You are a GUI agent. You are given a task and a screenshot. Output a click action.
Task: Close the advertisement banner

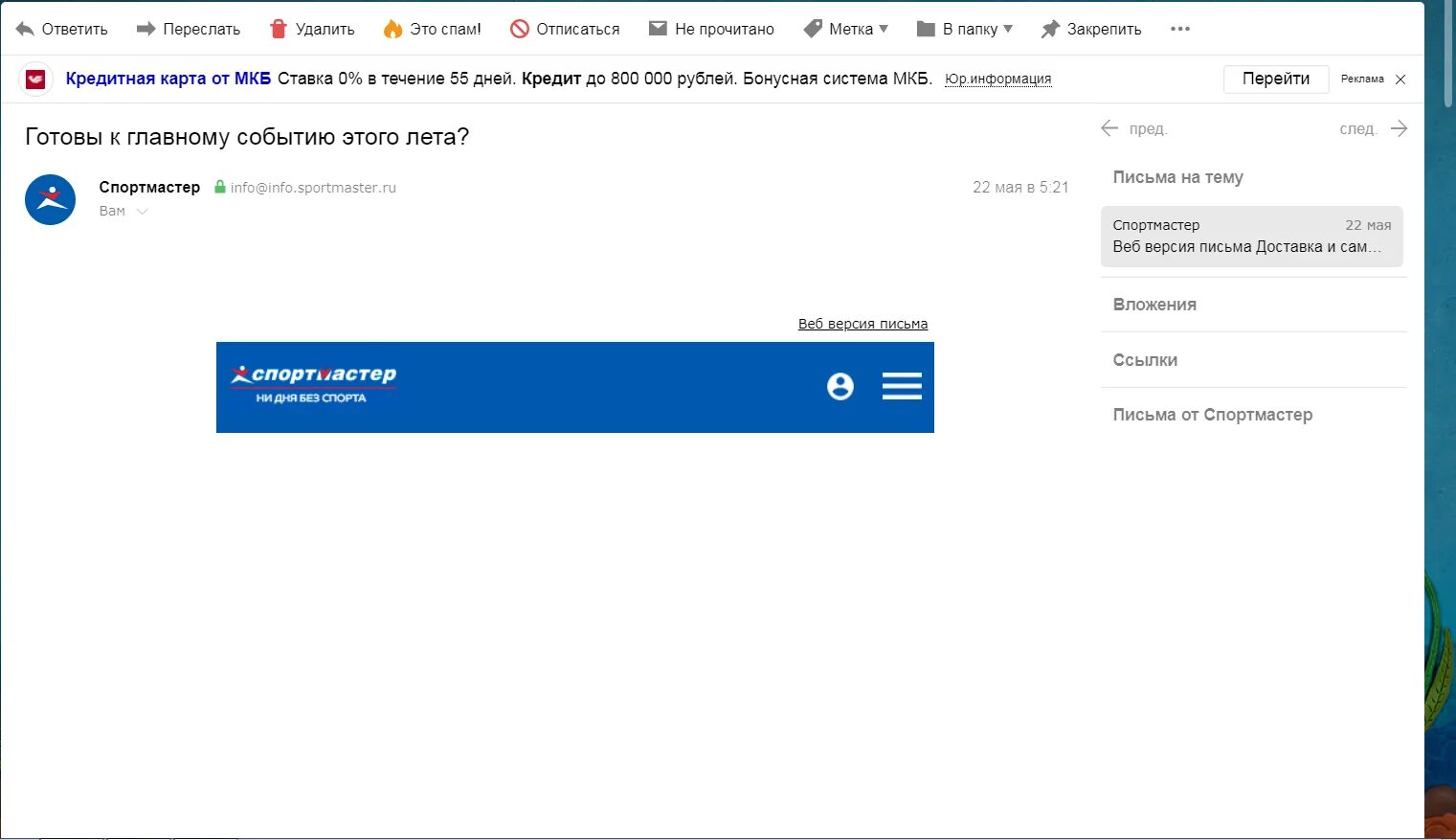pos(1400,79)
